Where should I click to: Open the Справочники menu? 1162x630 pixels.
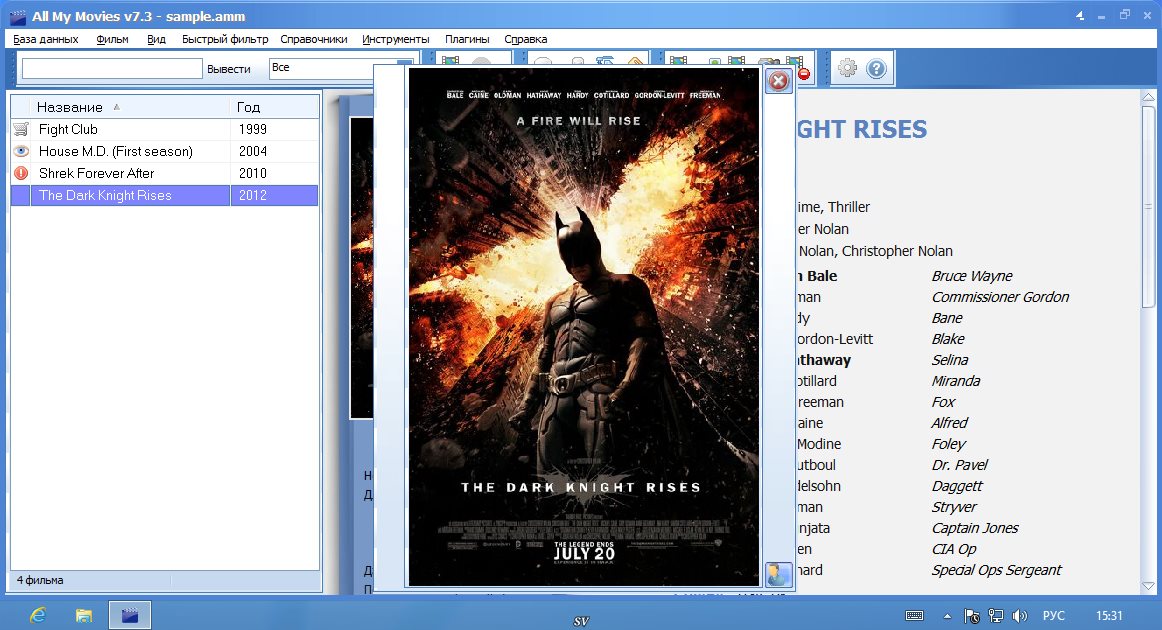(x=313, y=39)
